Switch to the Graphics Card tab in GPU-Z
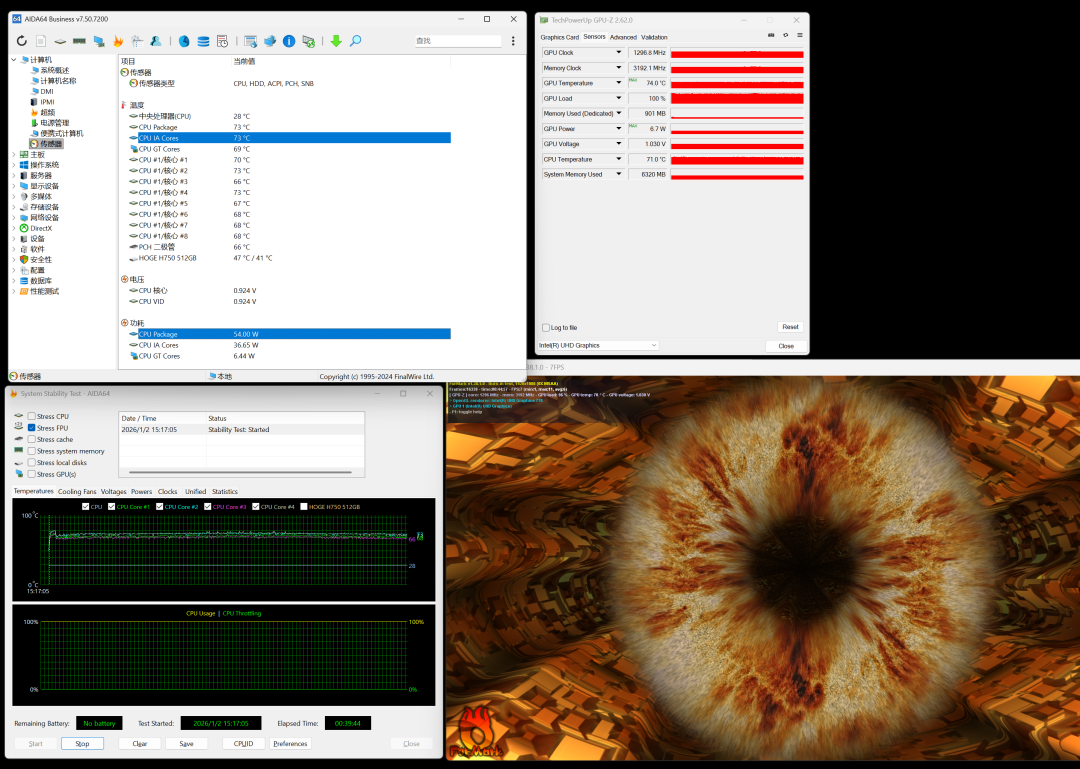 point(559,36)
